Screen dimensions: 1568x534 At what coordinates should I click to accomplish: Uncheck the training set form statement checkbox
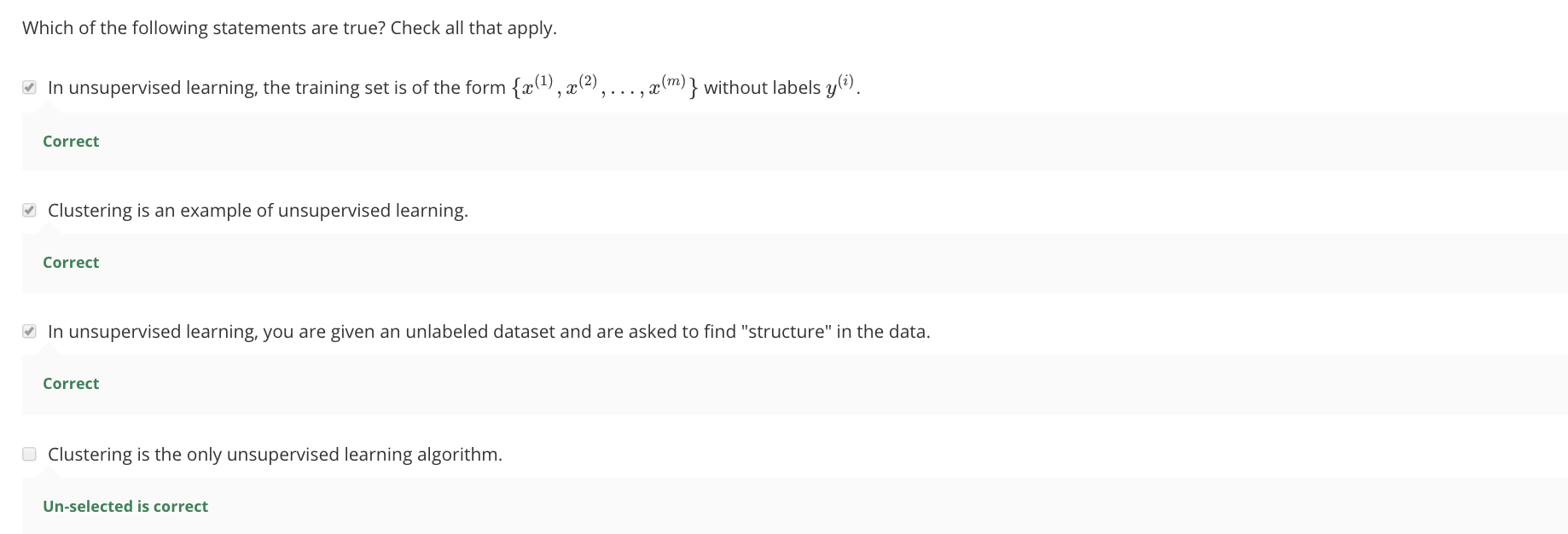[x=30, y=88]
